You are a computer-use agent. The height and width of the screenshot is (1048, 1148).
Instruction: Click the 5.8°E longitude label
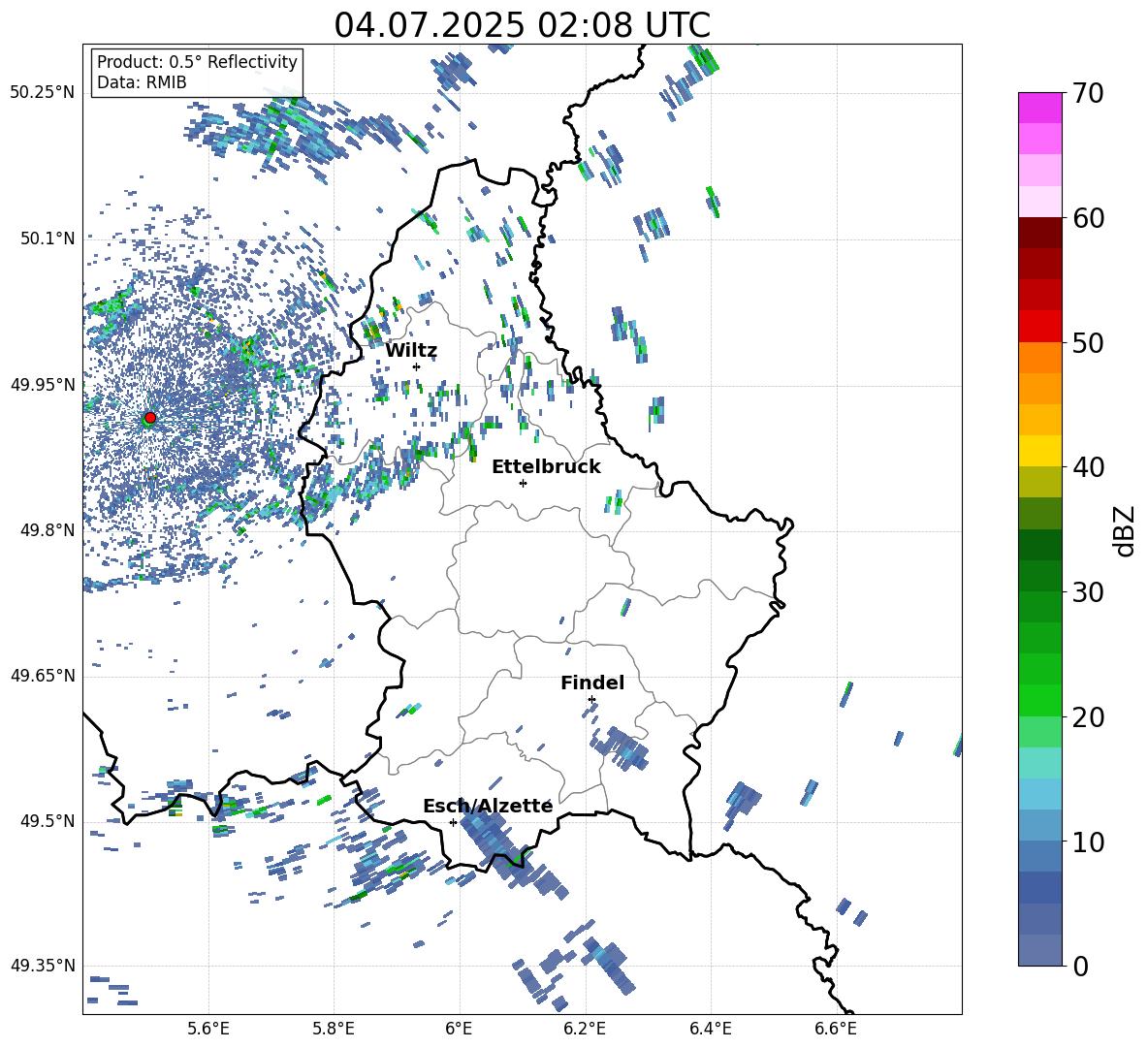pos(334,1029)
